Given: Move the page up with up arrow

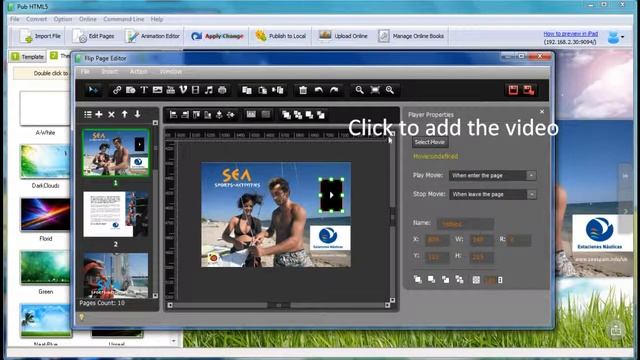Looking at the screenshot, I should click(x=124, y=114).
